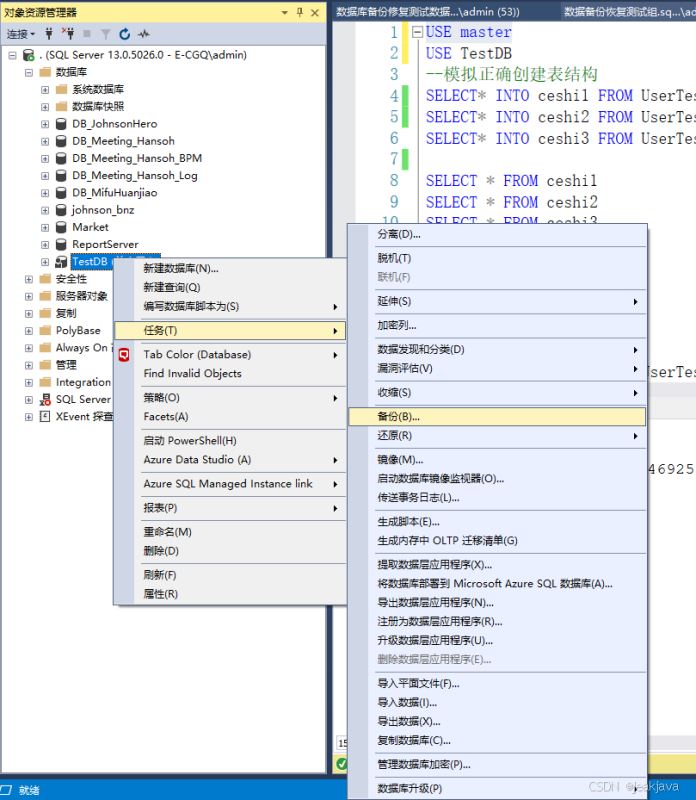Click the 管理 folder icon

click(45, 365)
